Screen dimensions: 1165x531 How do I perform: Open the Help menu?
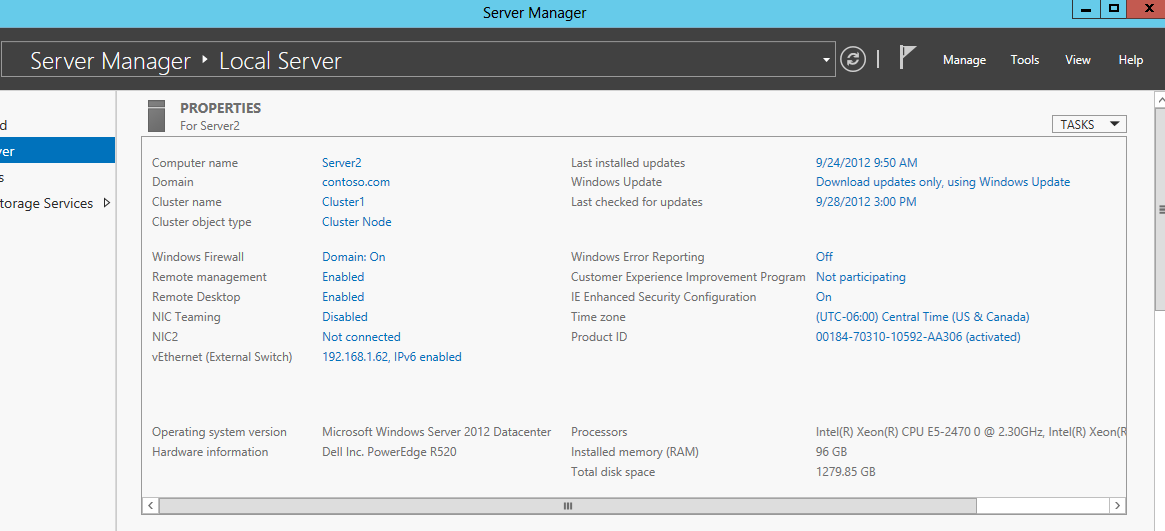[x=1131, y=60]
